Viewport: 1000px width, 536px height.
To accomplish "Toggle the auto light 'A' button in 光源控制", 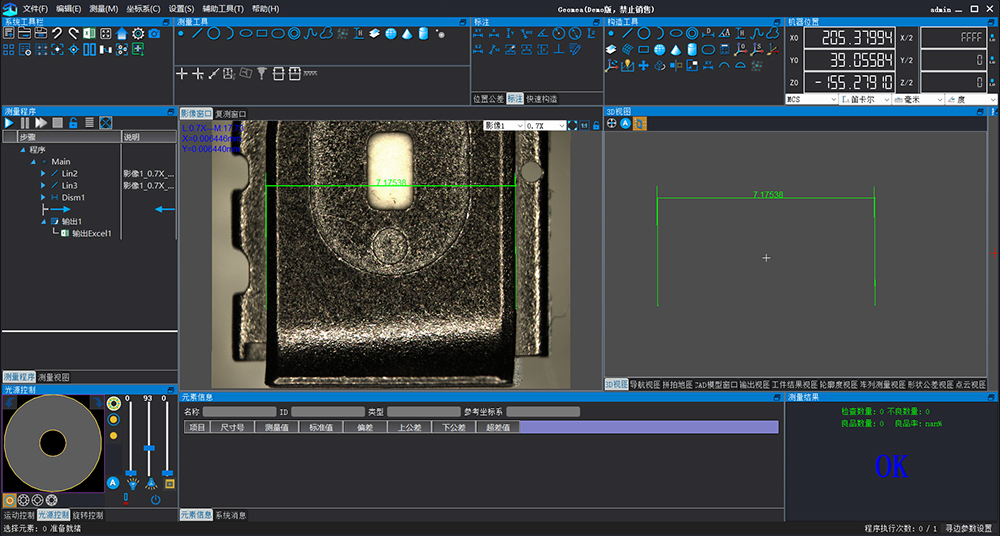I will pyautogui.click(x=113, y=482).
